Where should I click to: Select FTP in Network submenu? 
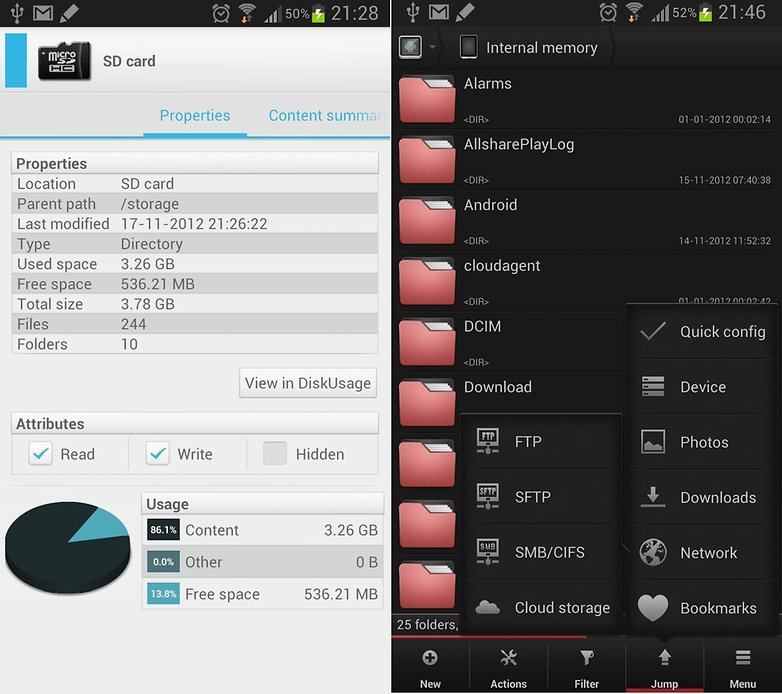[x=541, y=442]
